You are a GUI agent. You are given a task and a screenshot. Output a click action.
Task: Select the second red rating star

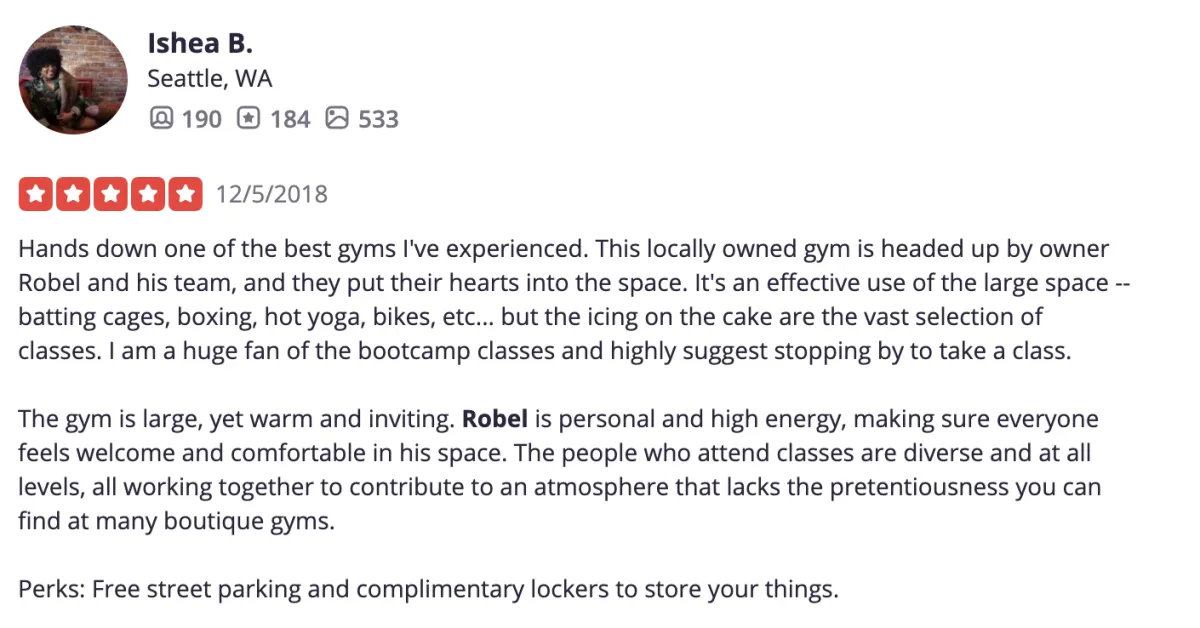point(71,194)
